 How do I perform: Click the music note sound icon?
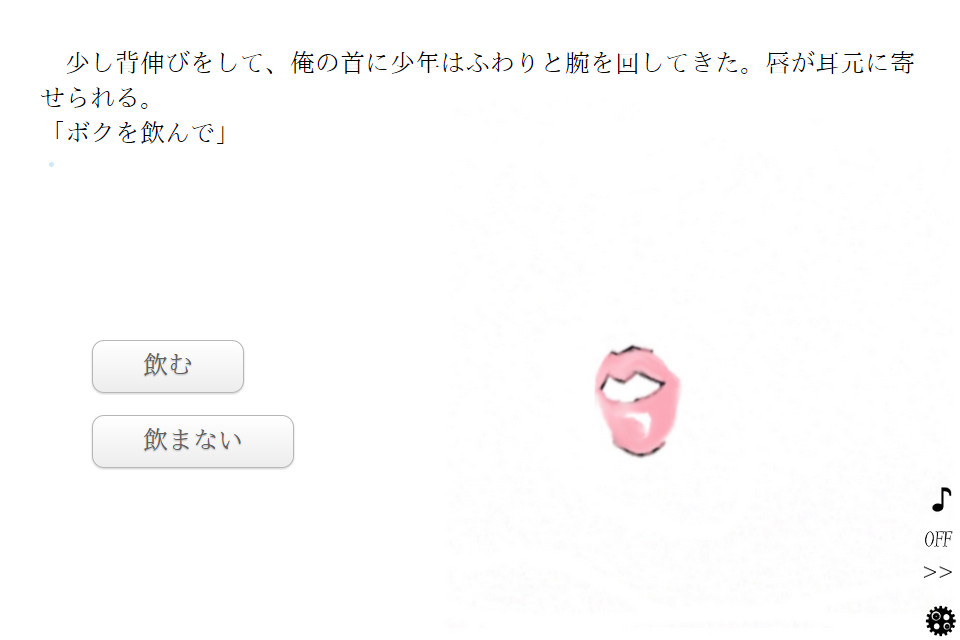pos(941,499)
